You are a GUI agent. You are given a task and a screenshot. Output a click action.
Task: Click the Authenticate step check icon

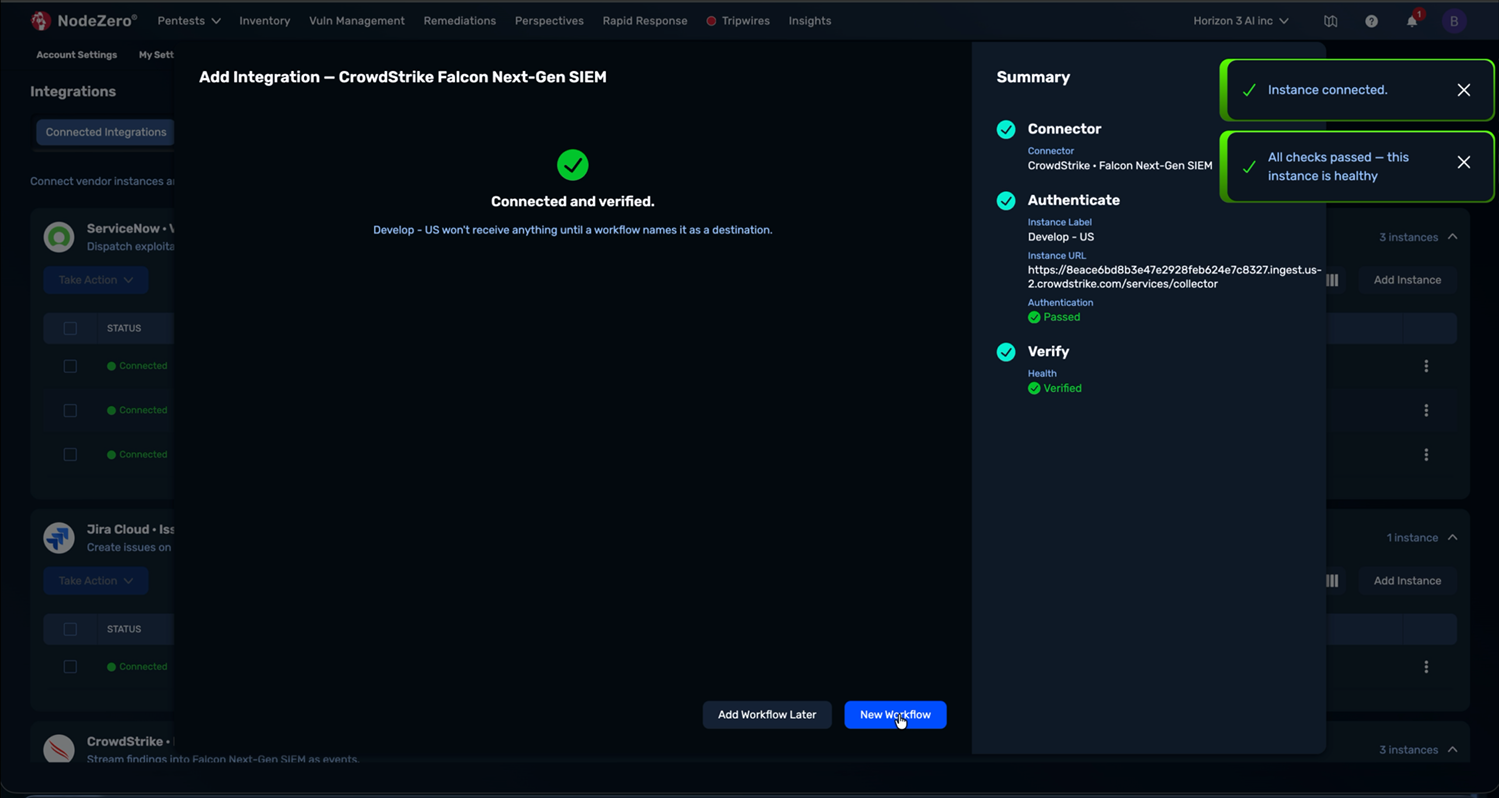pos(1006,201)
